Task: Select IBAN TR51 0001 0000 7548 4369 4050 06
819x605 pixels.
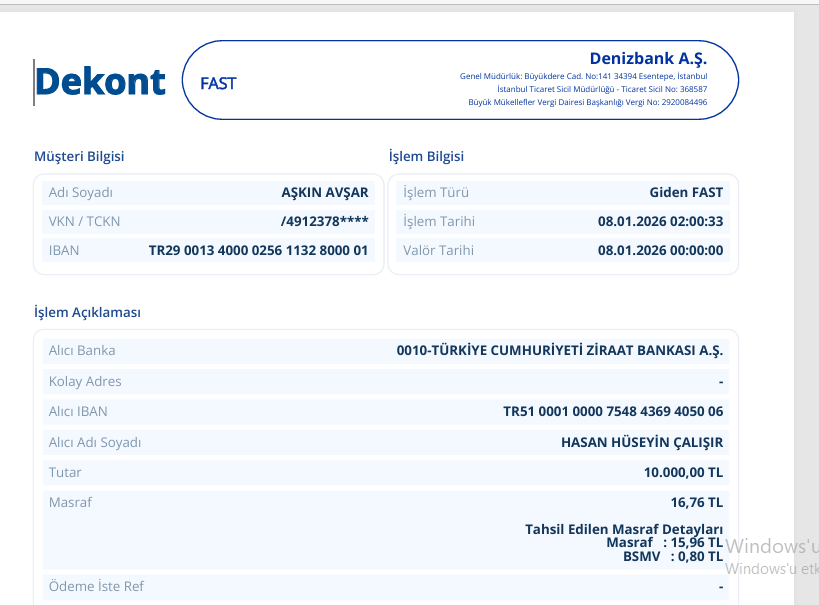Action: [x=613, y=412]
